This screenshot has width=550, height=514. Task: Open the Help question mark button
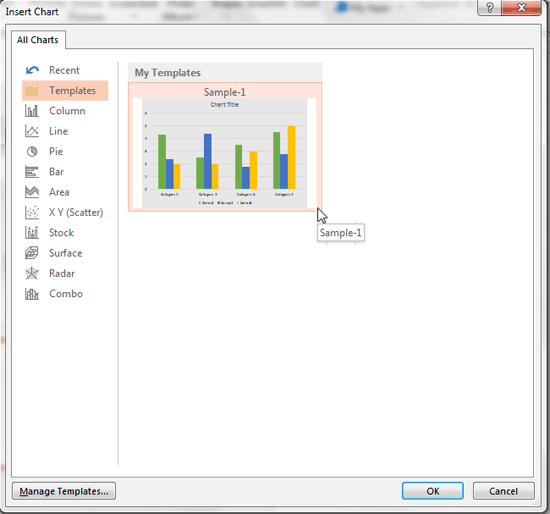[x=490, y=7]
